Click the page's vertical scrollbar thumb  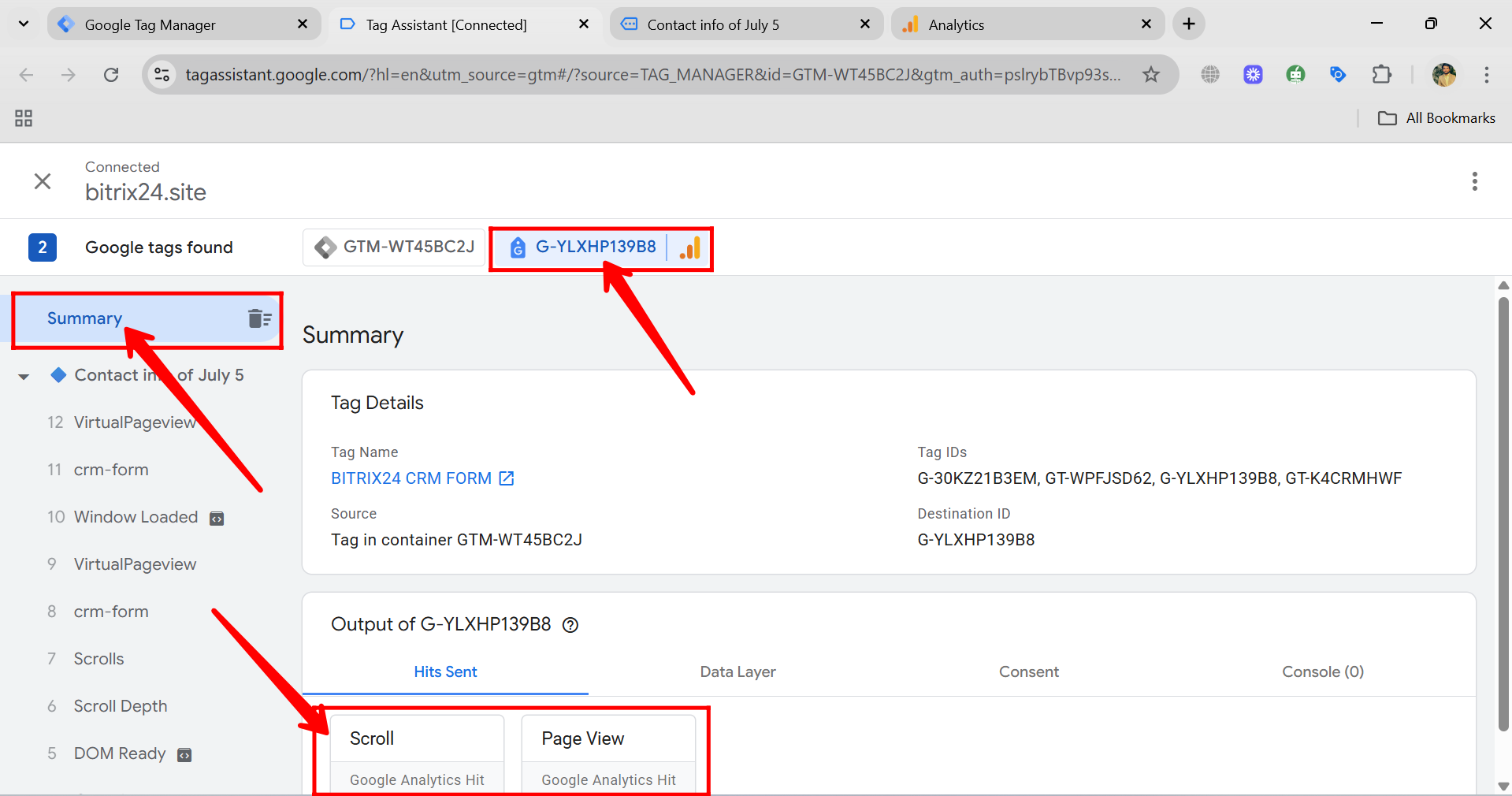click(x=1503, y=512)
